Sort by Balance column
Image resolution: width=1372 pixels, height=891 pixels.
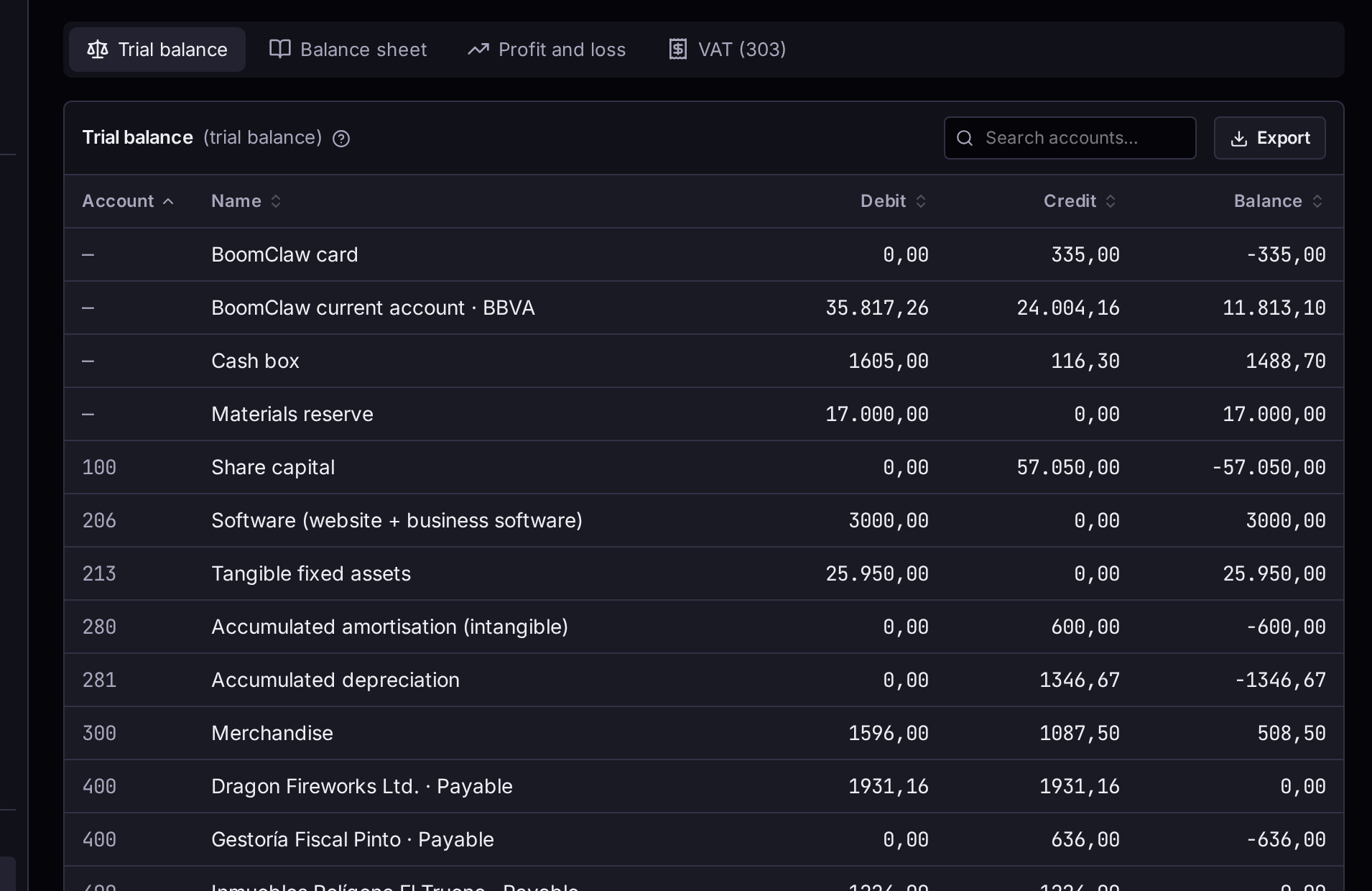[1278, 201]
